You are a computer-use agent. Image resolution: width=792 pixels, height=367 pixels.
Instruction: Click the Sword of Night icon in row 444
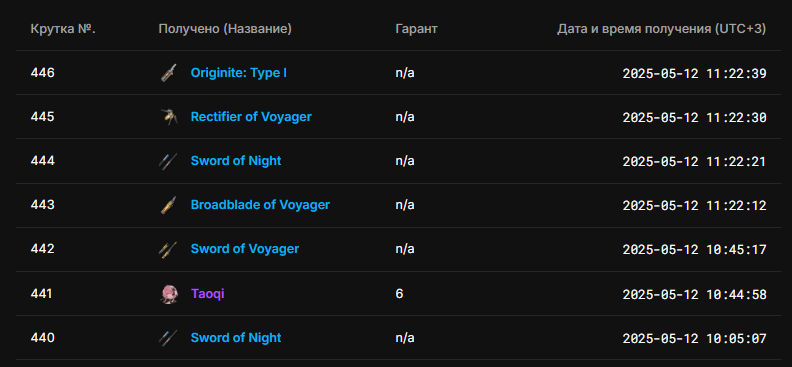coord(169,161)
